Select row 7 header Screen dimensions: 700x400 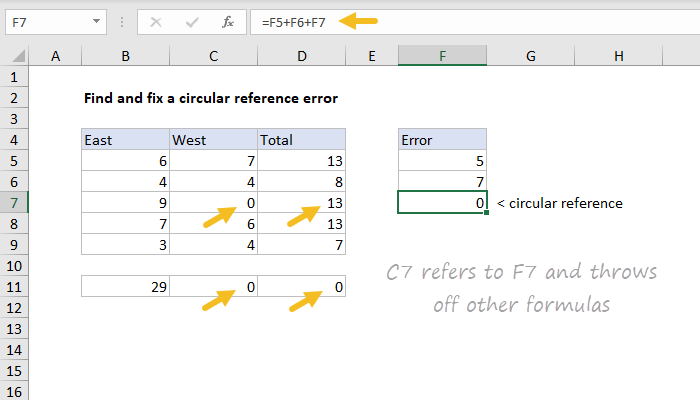[x=14, y=203]
